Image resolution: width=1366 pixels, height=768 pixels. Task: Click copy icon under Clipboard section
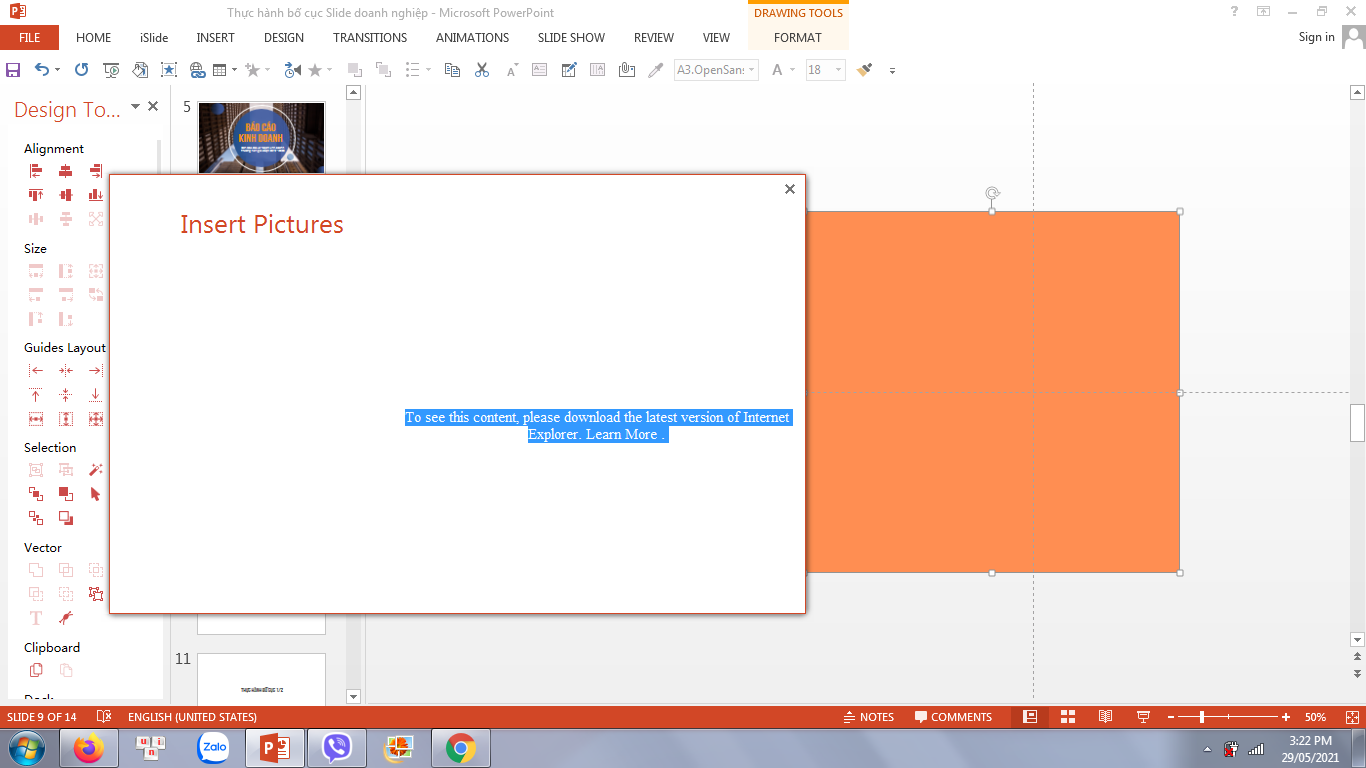pyautogui.click(x=36, y=670)
